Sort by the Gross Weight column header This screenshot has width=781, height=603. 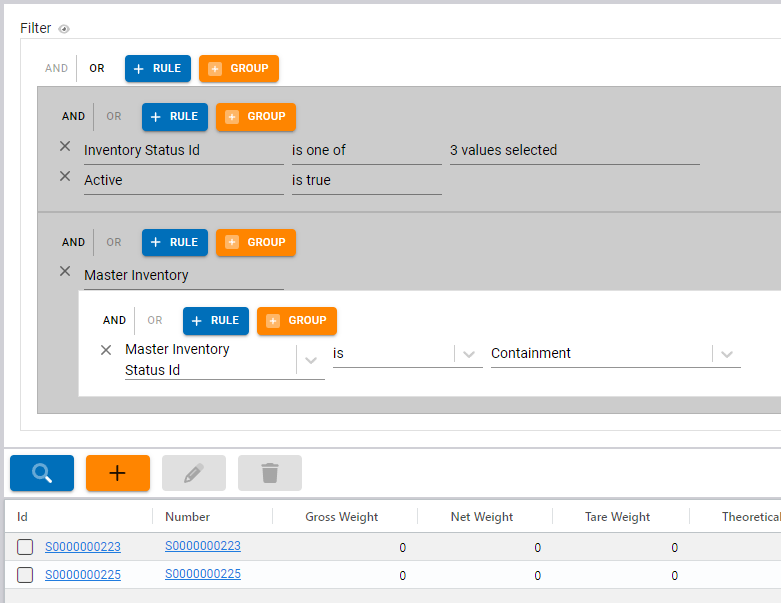[341, 517]
